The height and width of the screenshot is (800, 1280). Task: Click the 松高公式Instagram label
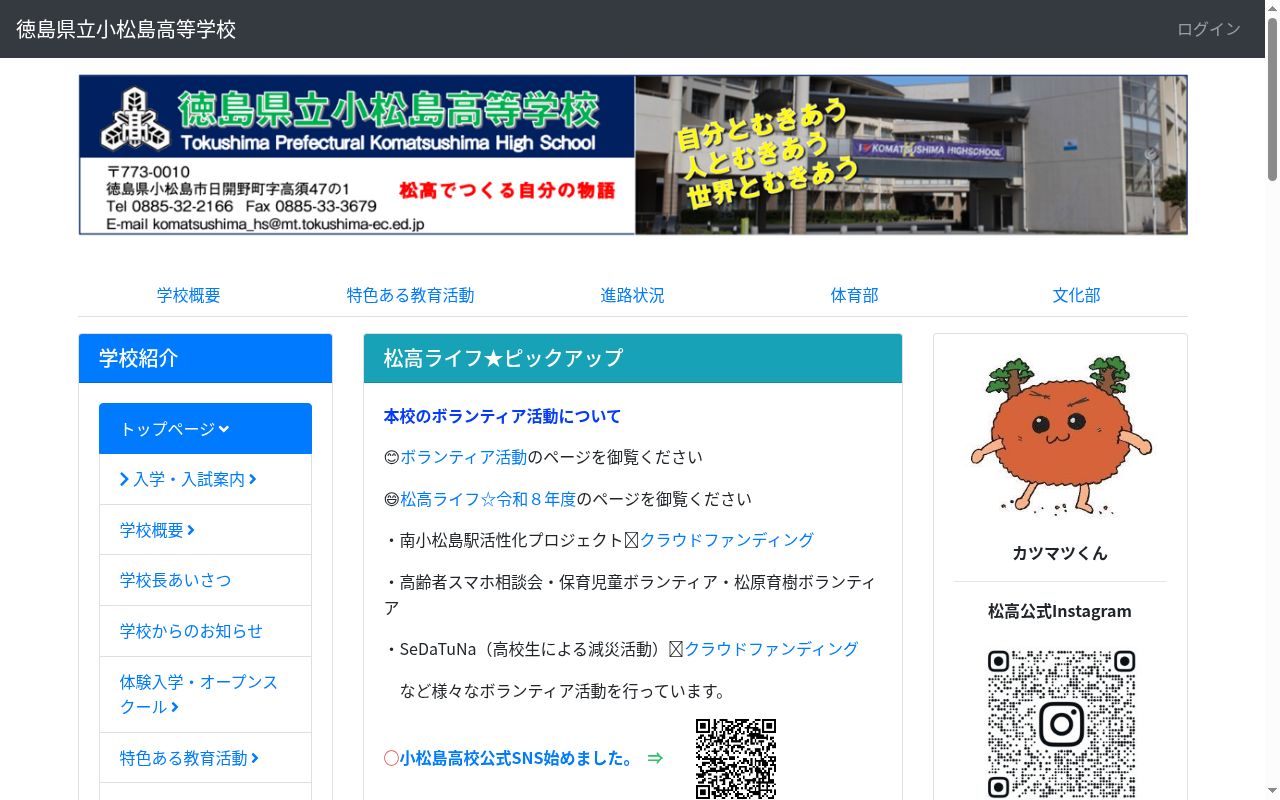pyautogui.click(x=1060, y=611)
